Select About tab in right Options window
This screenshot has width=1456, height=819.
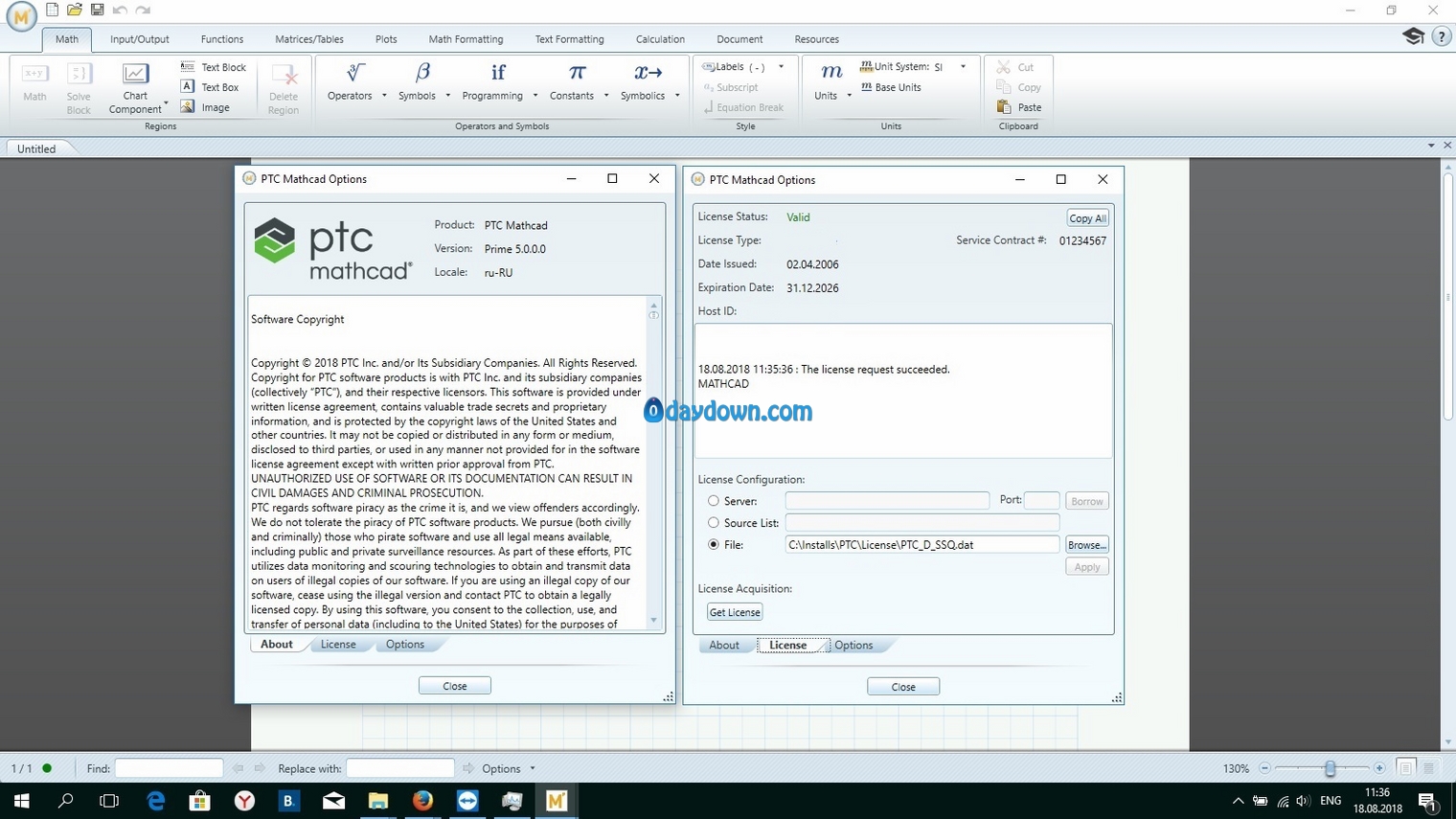724,646
